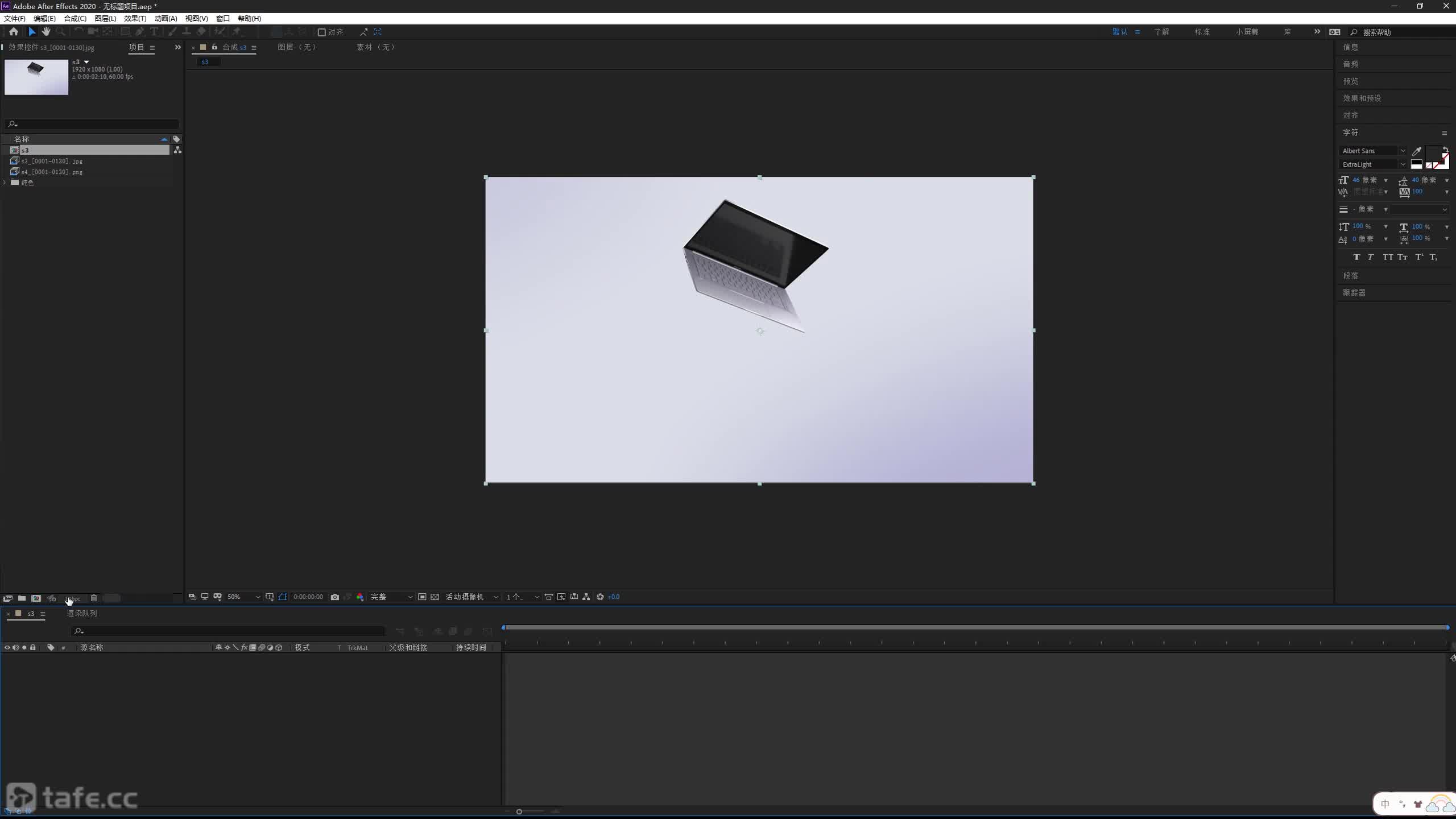Expand hidden workspaces double-arrow
1456x819 pixels.
click(x=1317, y=32)
